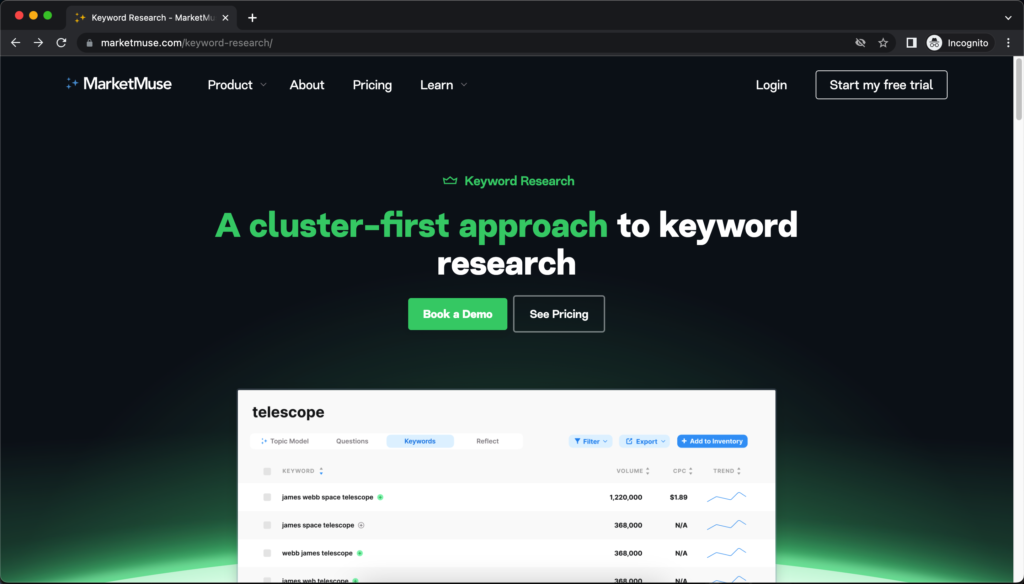The image size is (1024, 584).
Task: Click the Add to Inventory button
Action: [x=712, y=442]
